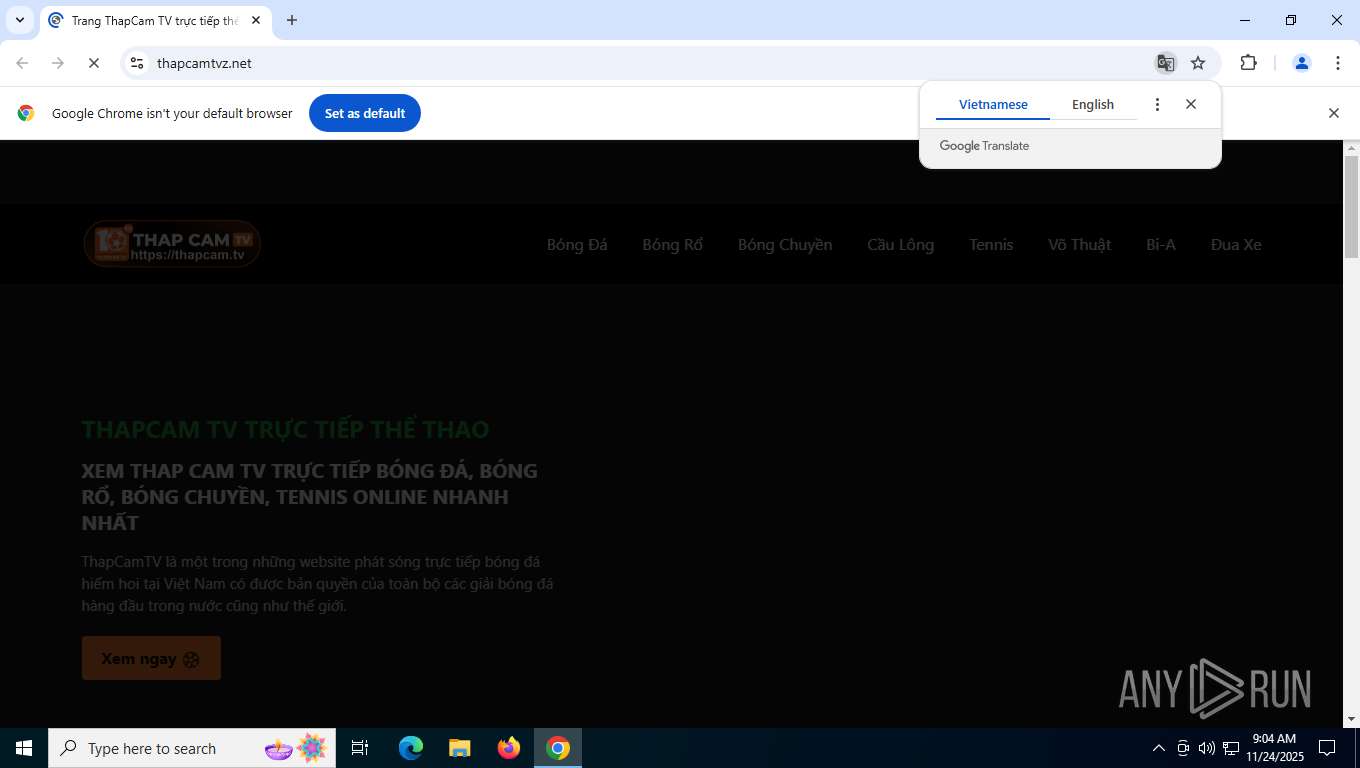Open network settings tray icon
Viewport: 1360px width, 768px height.
(x=1231, y=748)
